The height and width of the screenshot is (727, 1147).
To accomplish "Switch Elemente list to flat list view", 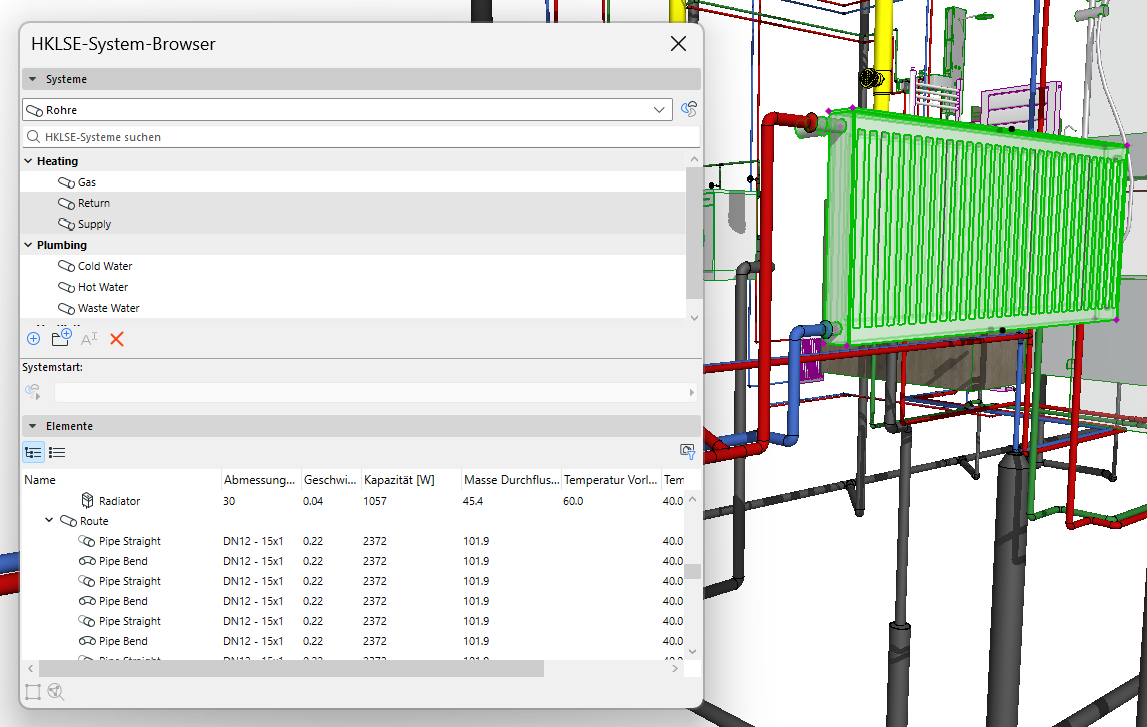I will (x=57, y=452).
